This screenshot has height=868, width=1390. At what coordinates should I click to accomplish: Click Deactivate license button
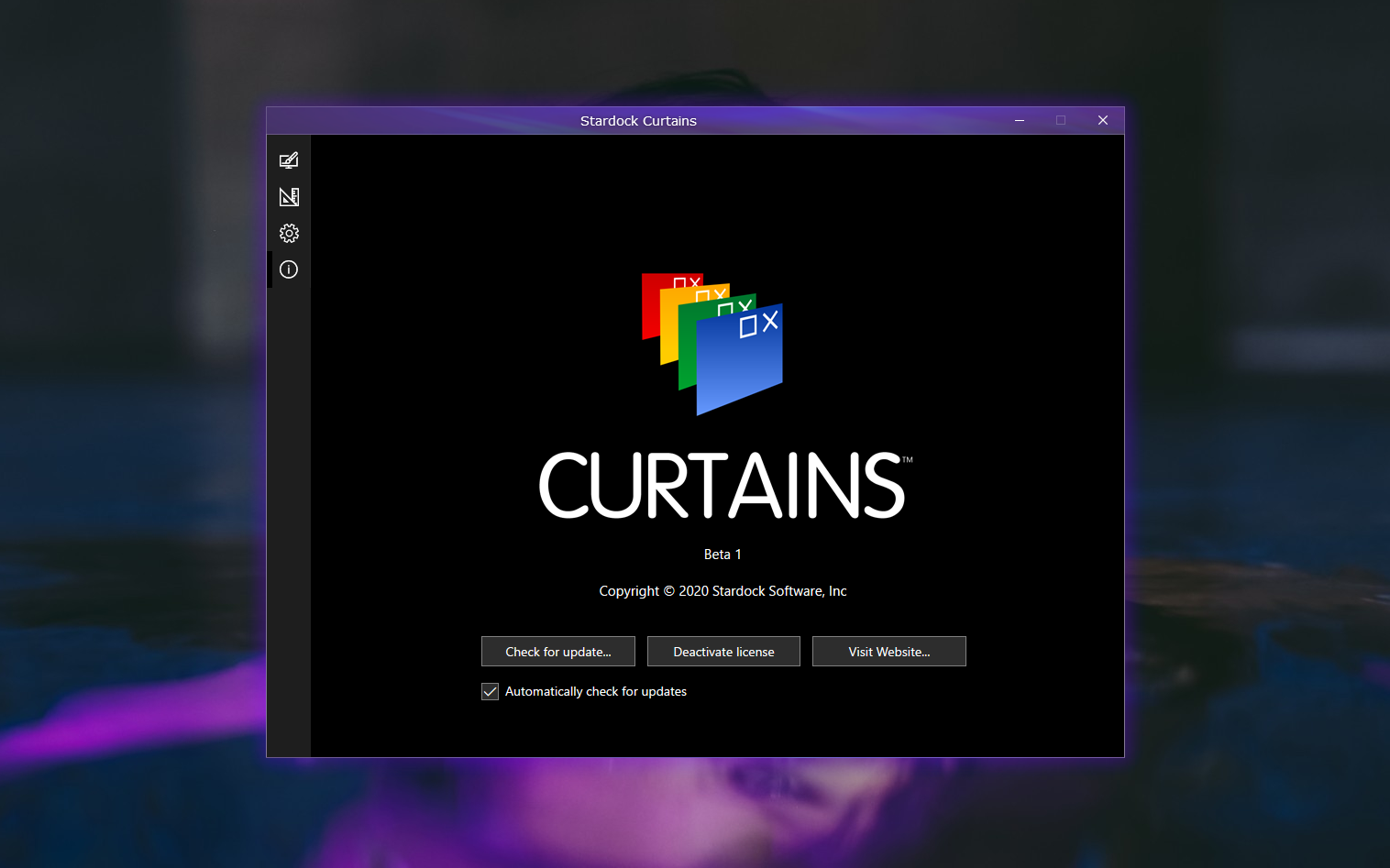(x=723, y=652)
